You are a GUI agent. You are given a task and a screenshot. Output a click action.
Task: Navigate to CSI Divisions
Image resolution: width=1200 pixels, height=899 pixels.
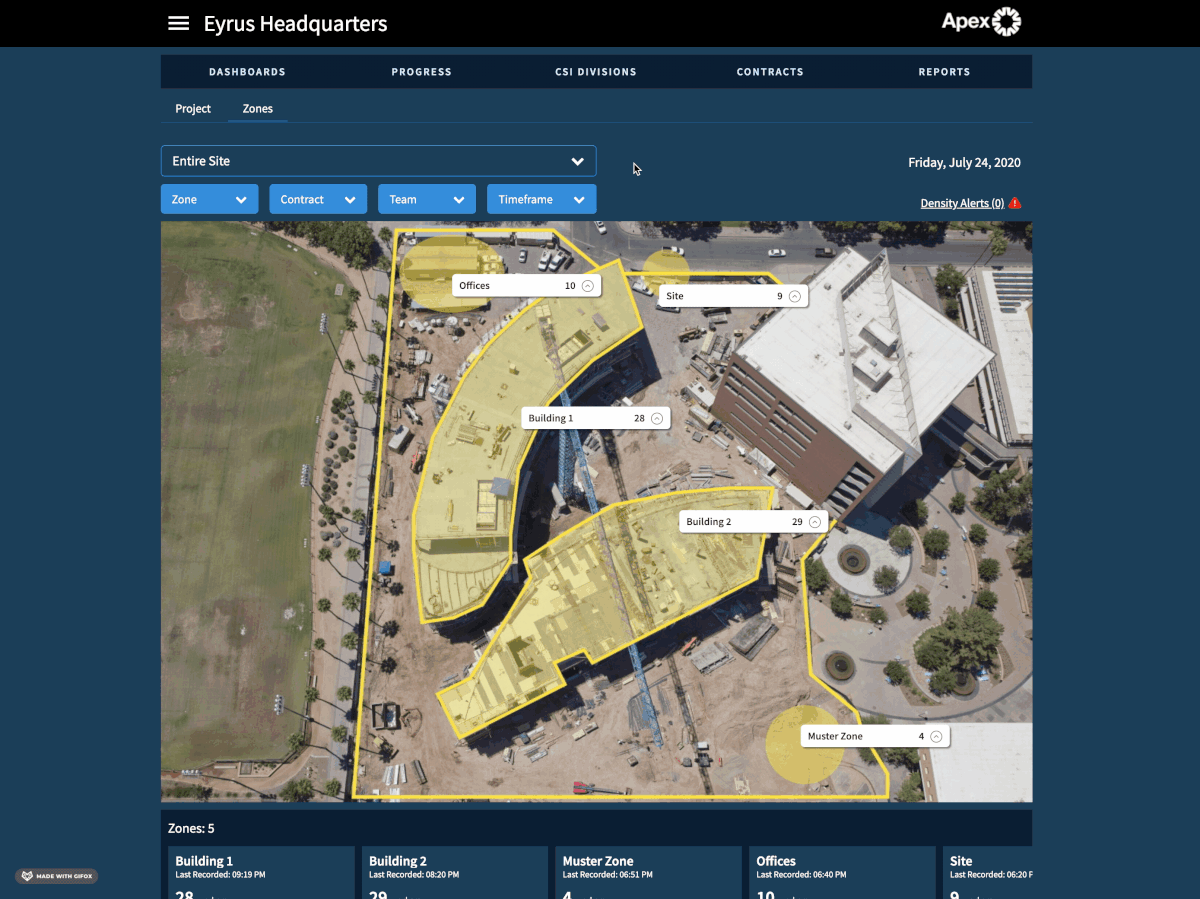(x=597, y=71)
